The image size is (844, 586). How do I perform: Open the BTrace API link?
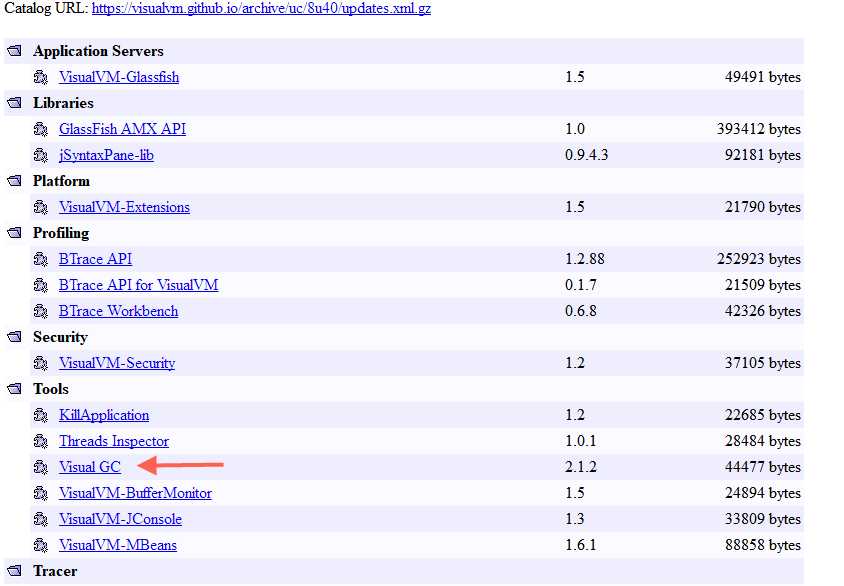pos(95,259)
